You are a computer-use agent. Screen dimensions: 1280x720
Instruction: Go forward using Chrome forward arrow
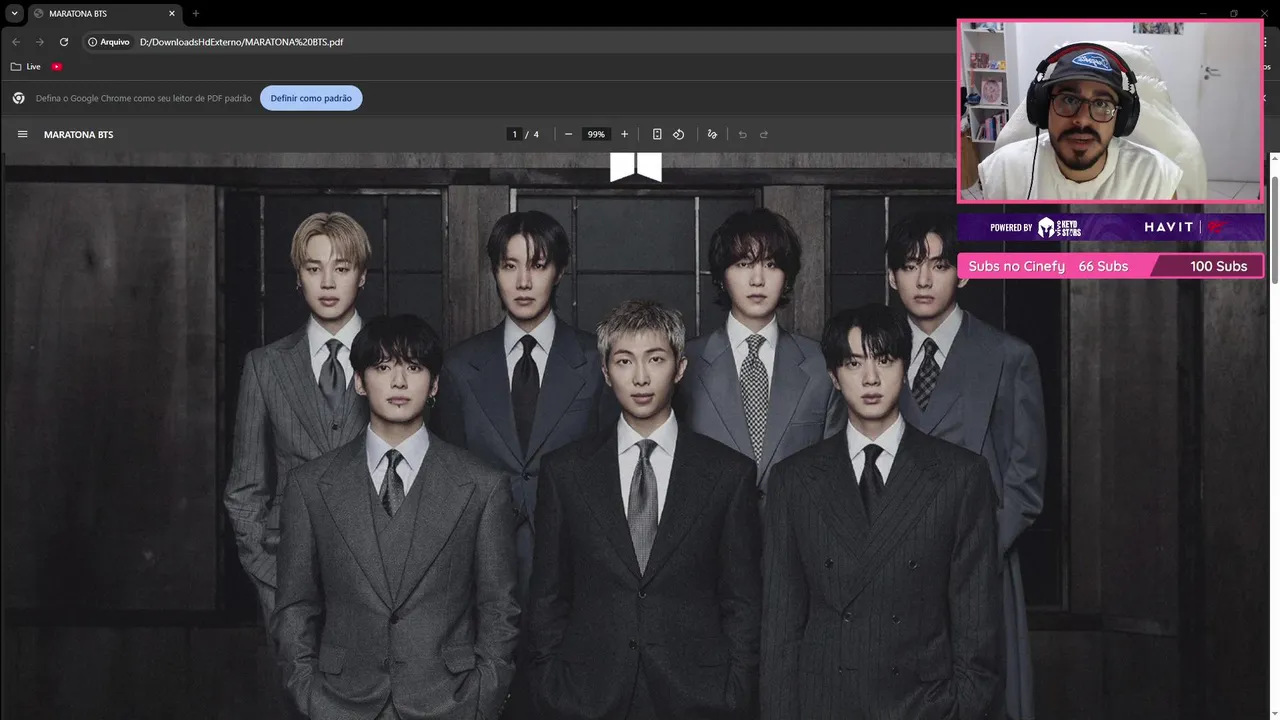[x=40, y=42]
